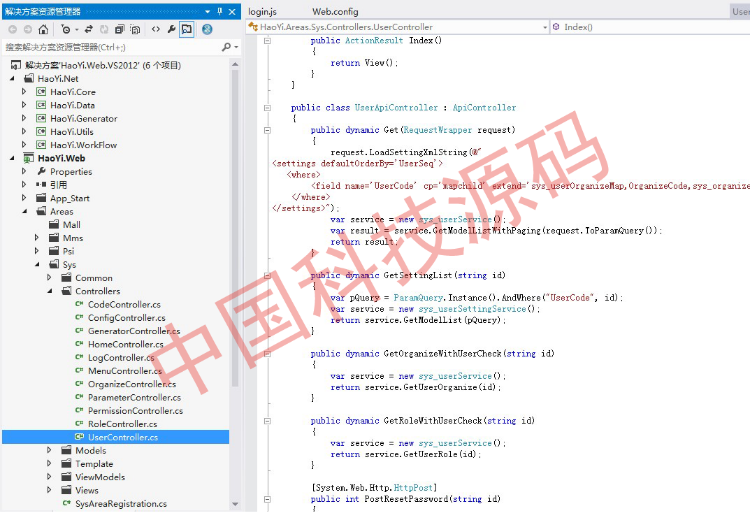Collapse the outlining box at PostResetPassword method

pos(267,499)
